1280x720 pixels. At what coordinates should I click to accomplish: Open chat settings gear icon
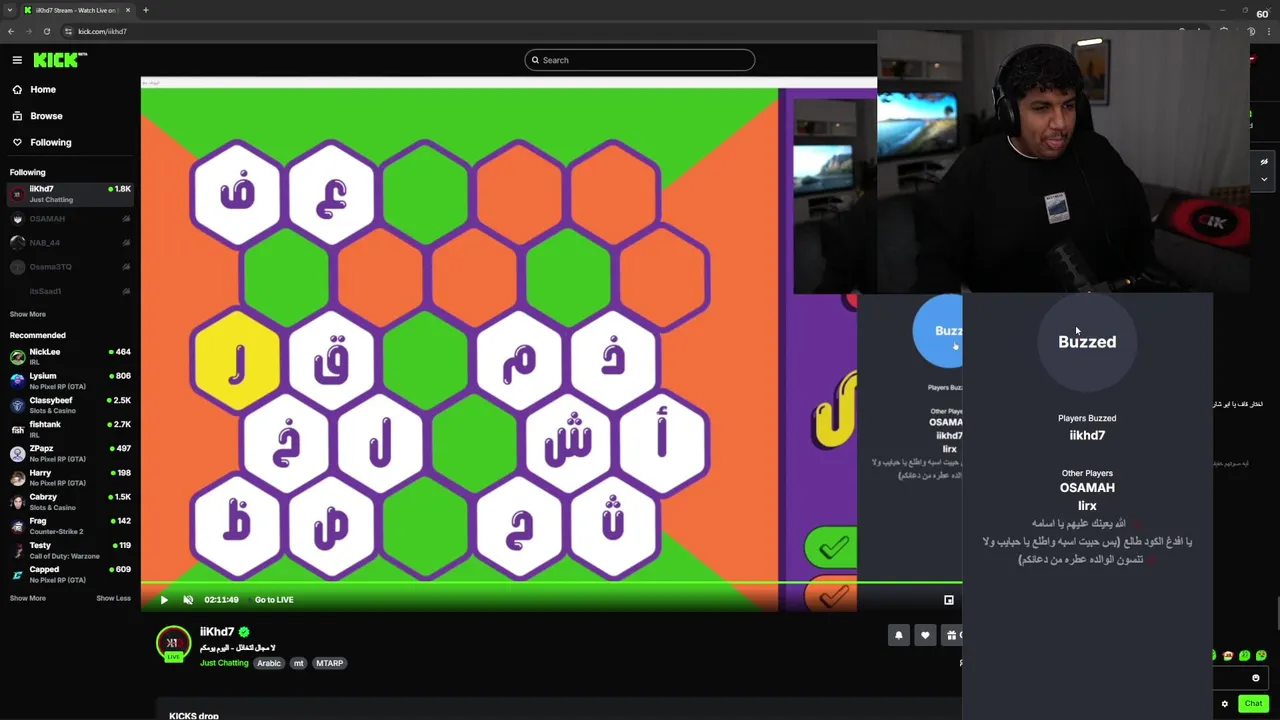[1224, 704]
